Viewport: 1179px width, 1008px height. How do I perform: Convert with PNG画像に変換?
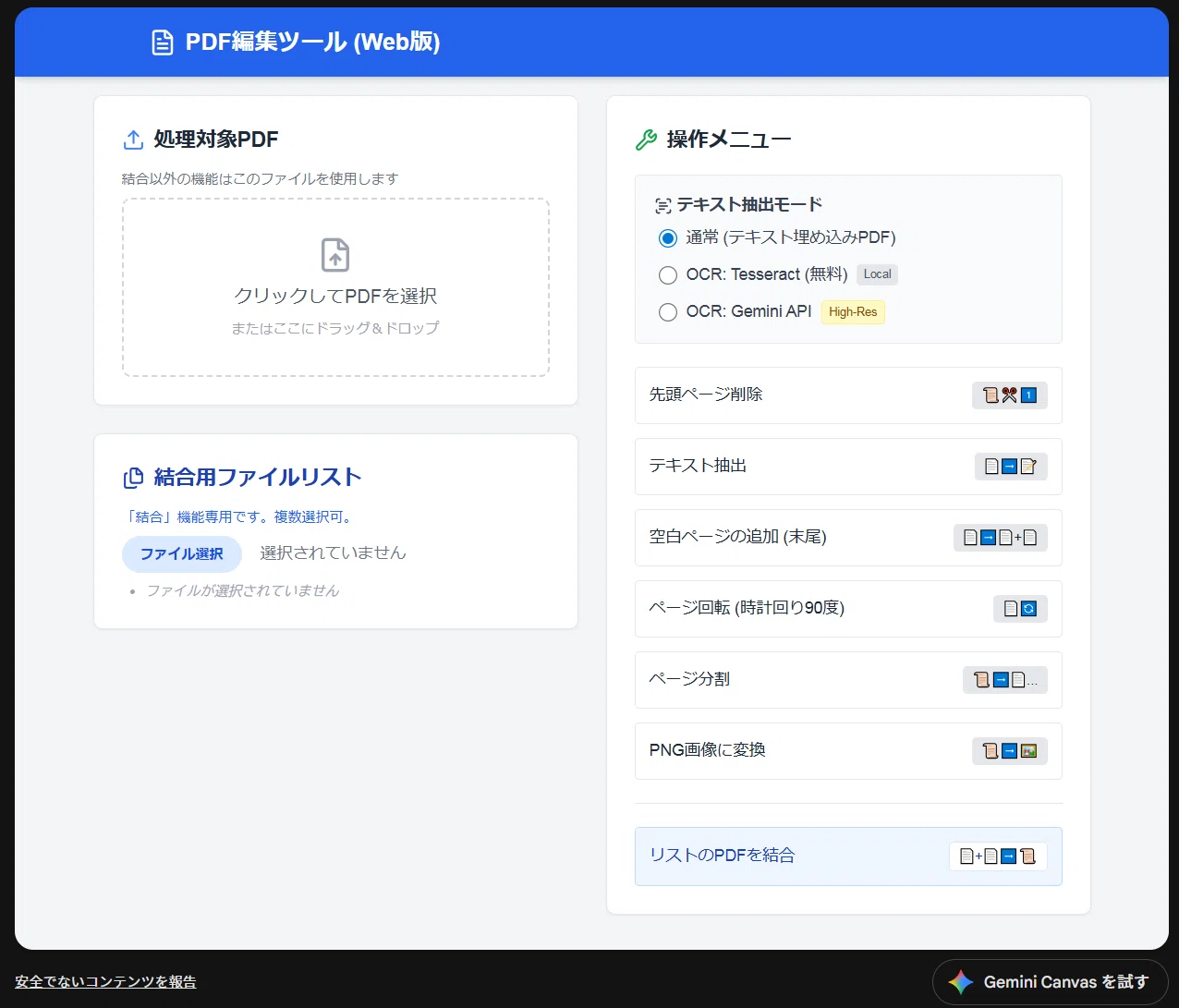(x=848, y=751)
